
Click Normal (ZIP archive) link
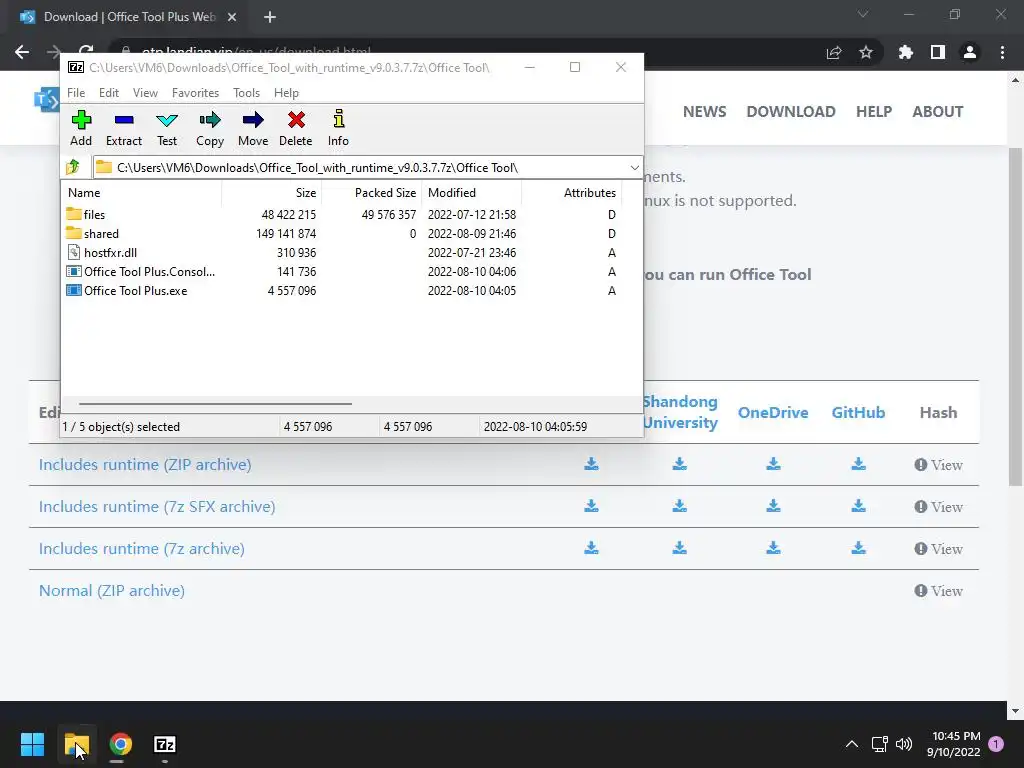(x=112, y=590)
